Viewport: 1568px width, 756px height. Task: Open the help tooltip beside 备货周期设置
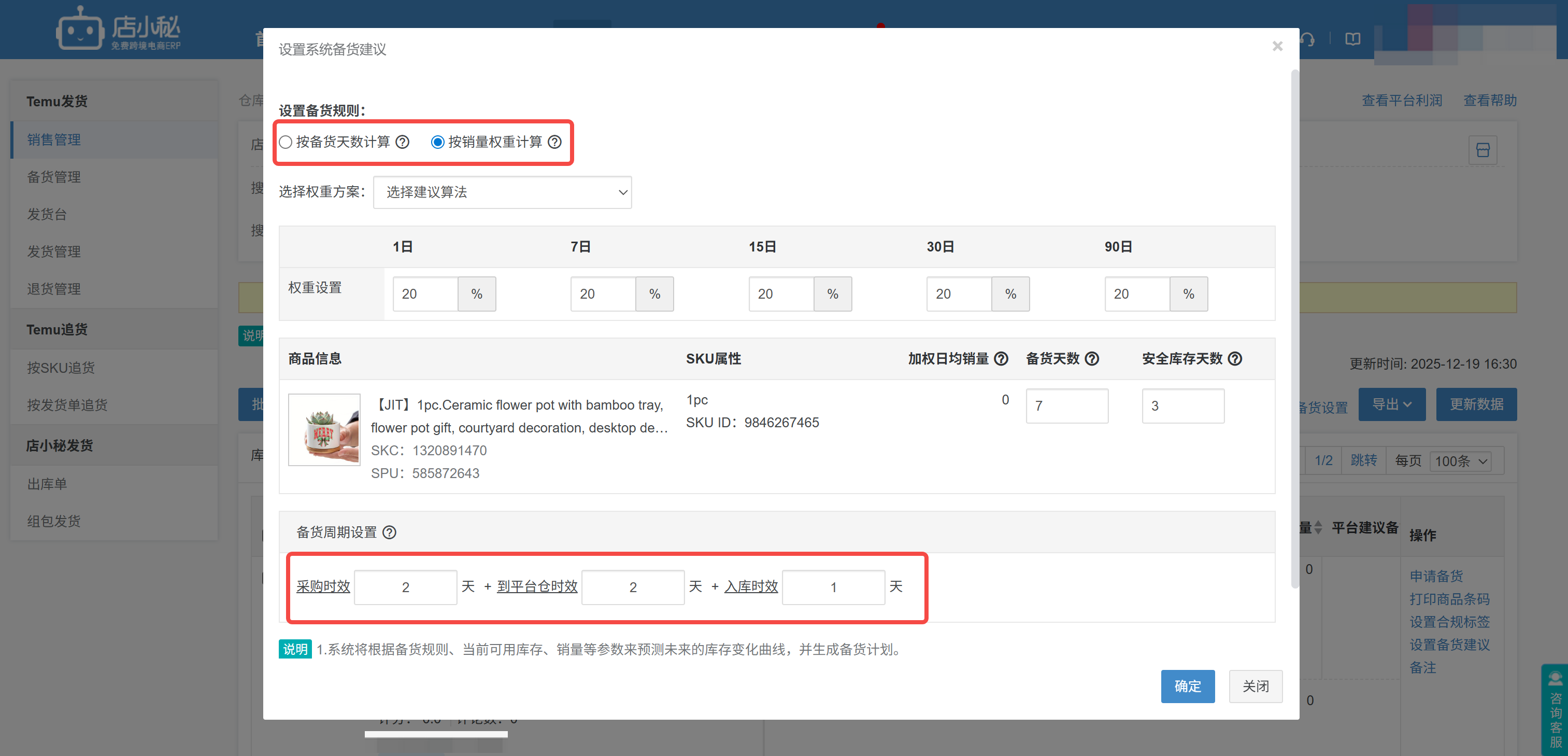click(x=390, y=532)
